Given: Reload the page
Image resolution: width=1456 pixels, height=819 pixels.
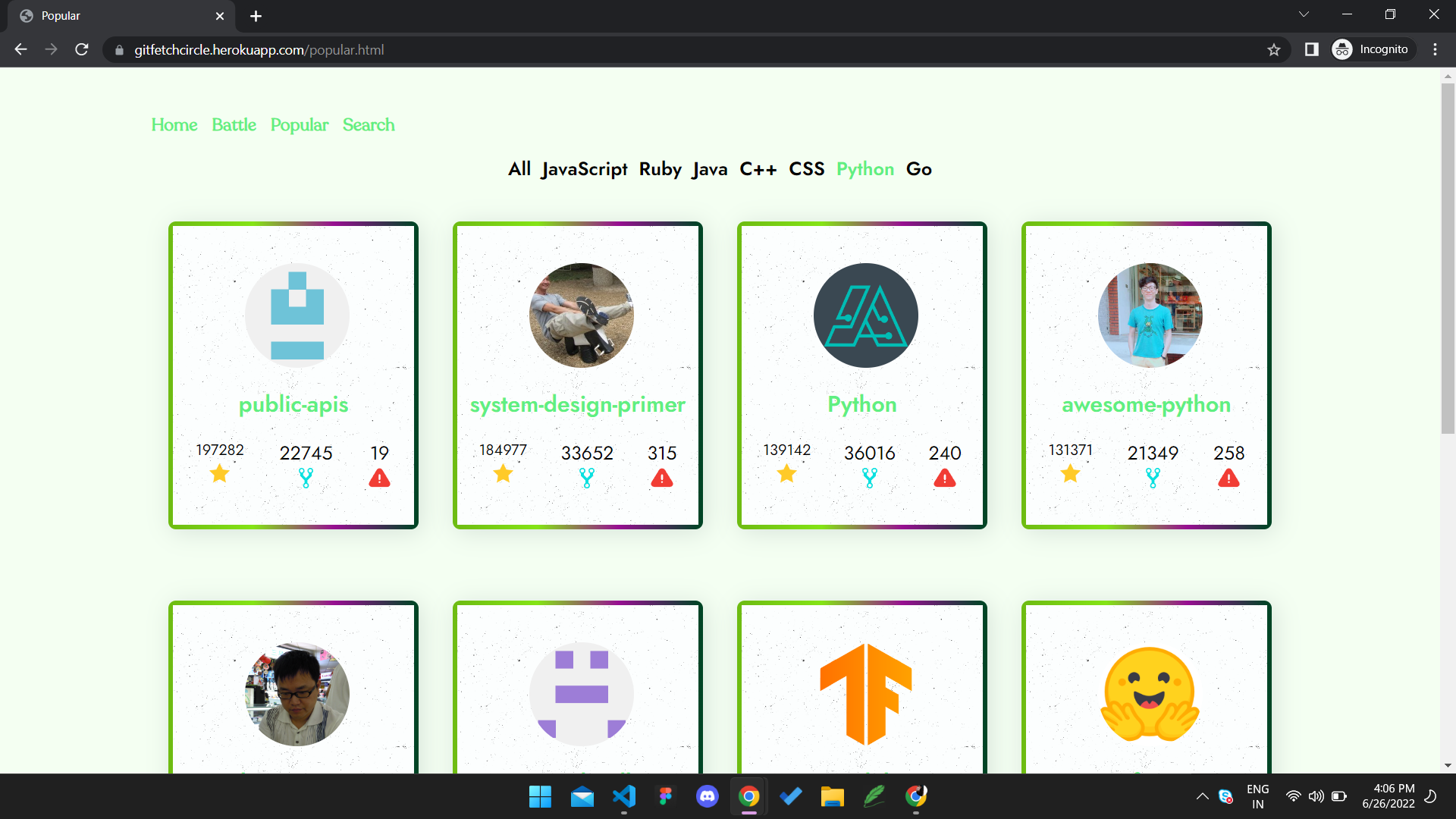Looking at the screenshot, I should click(82, 50).
